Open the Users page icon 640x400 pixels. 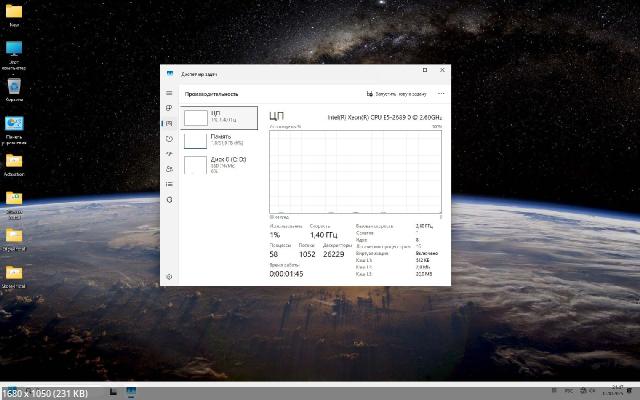(x=169, y=169)
